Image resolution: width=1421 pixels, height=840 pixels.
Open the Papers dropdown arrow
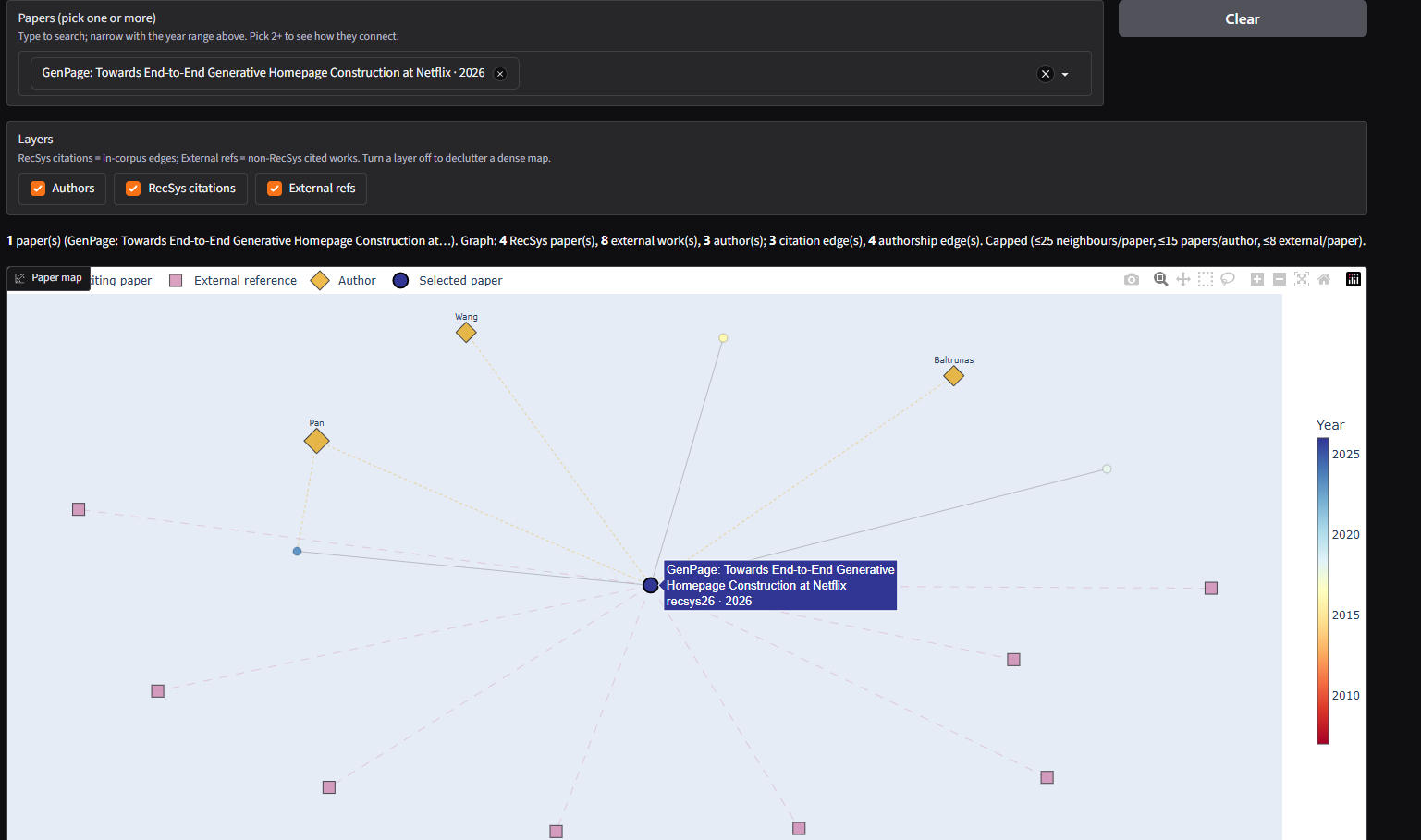pyautogui.click(x=1065, y=74)
